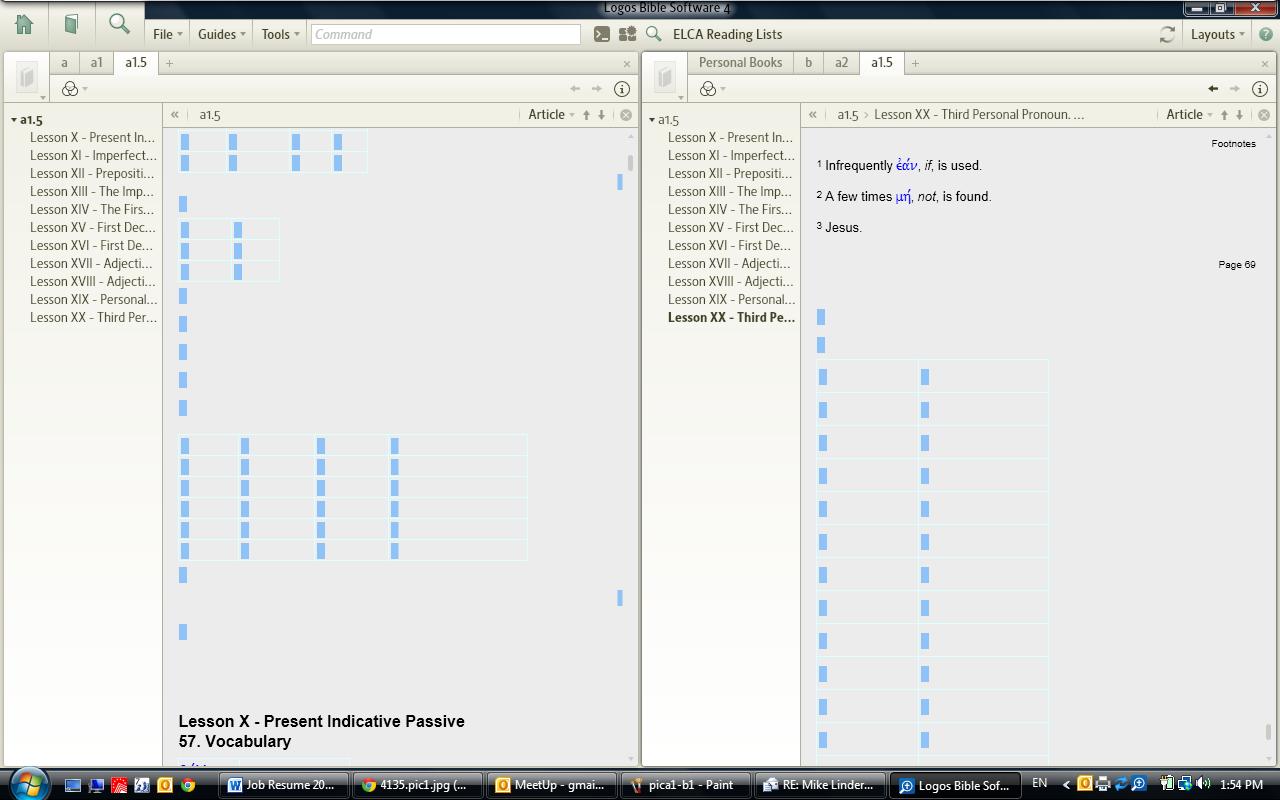
Task: Select Lesson XX in left contents tree
Action: point(92,318)
